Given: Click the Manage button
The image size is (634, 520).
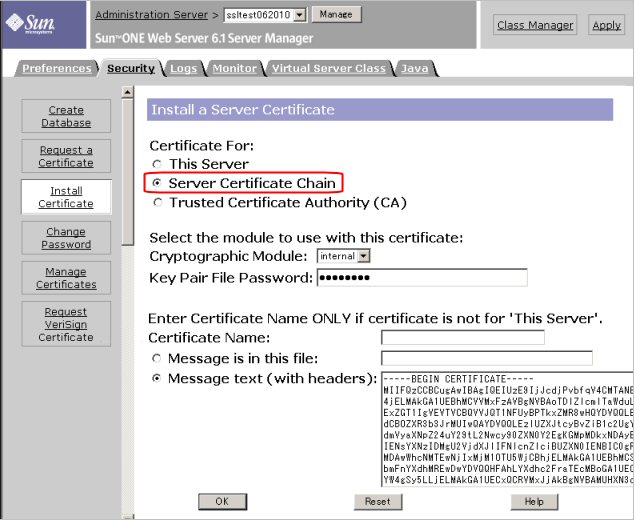Looking at the screenshot, I should point(336,14).
